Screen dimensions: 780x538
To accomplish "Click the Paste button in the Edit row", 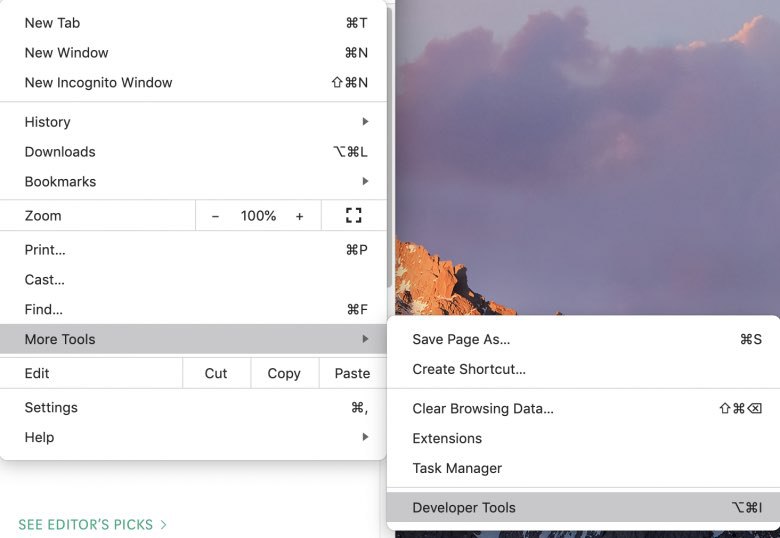I will tap(352, 373).
